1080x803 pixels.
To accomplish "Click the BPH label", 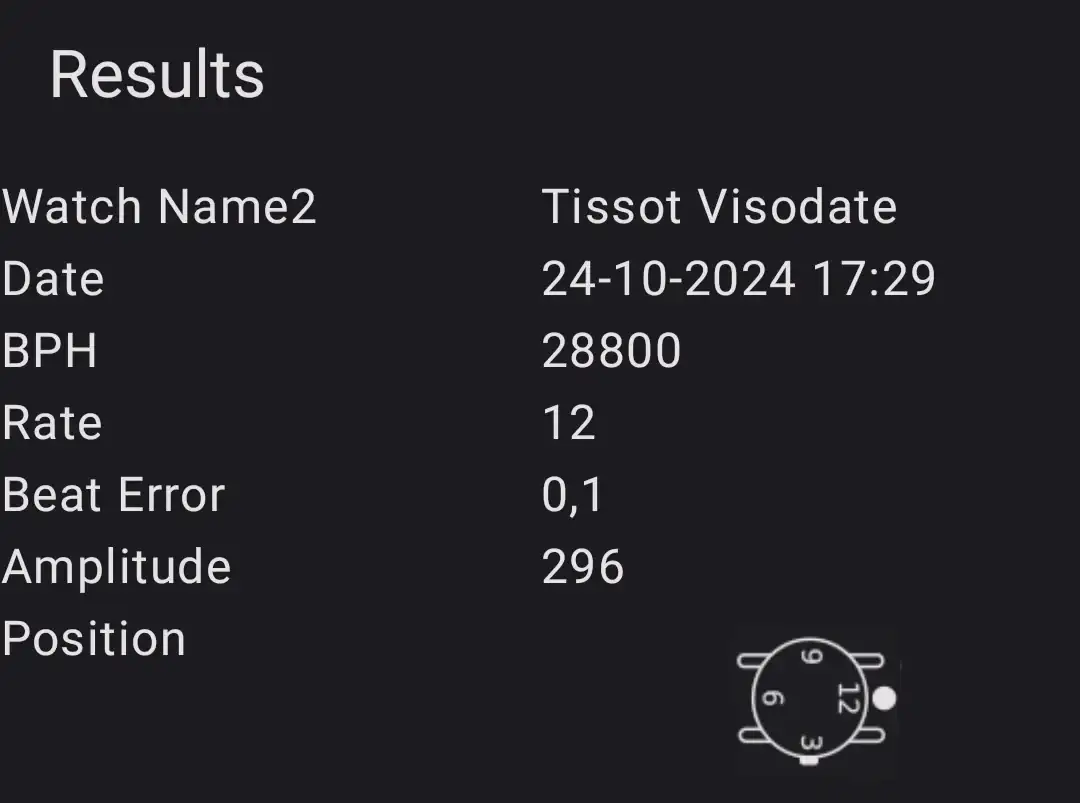I will [x=50, y=351].
